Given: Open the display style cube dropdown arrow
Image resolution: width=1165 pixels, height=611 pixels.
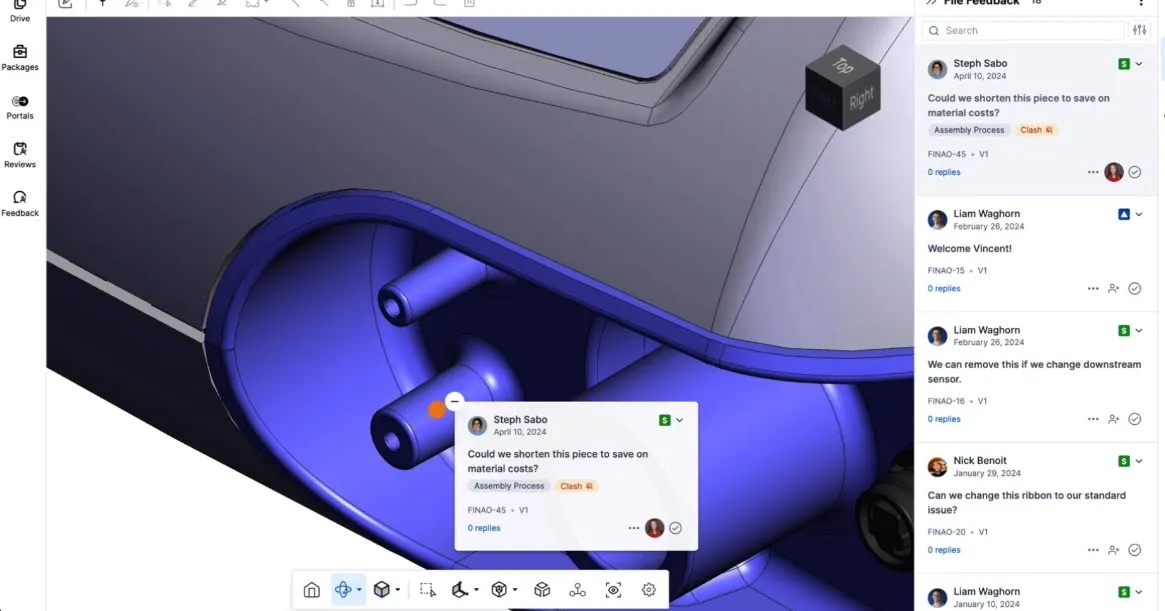Looking at the screenshot, I should pyautogui.click(x=397, y=590).
